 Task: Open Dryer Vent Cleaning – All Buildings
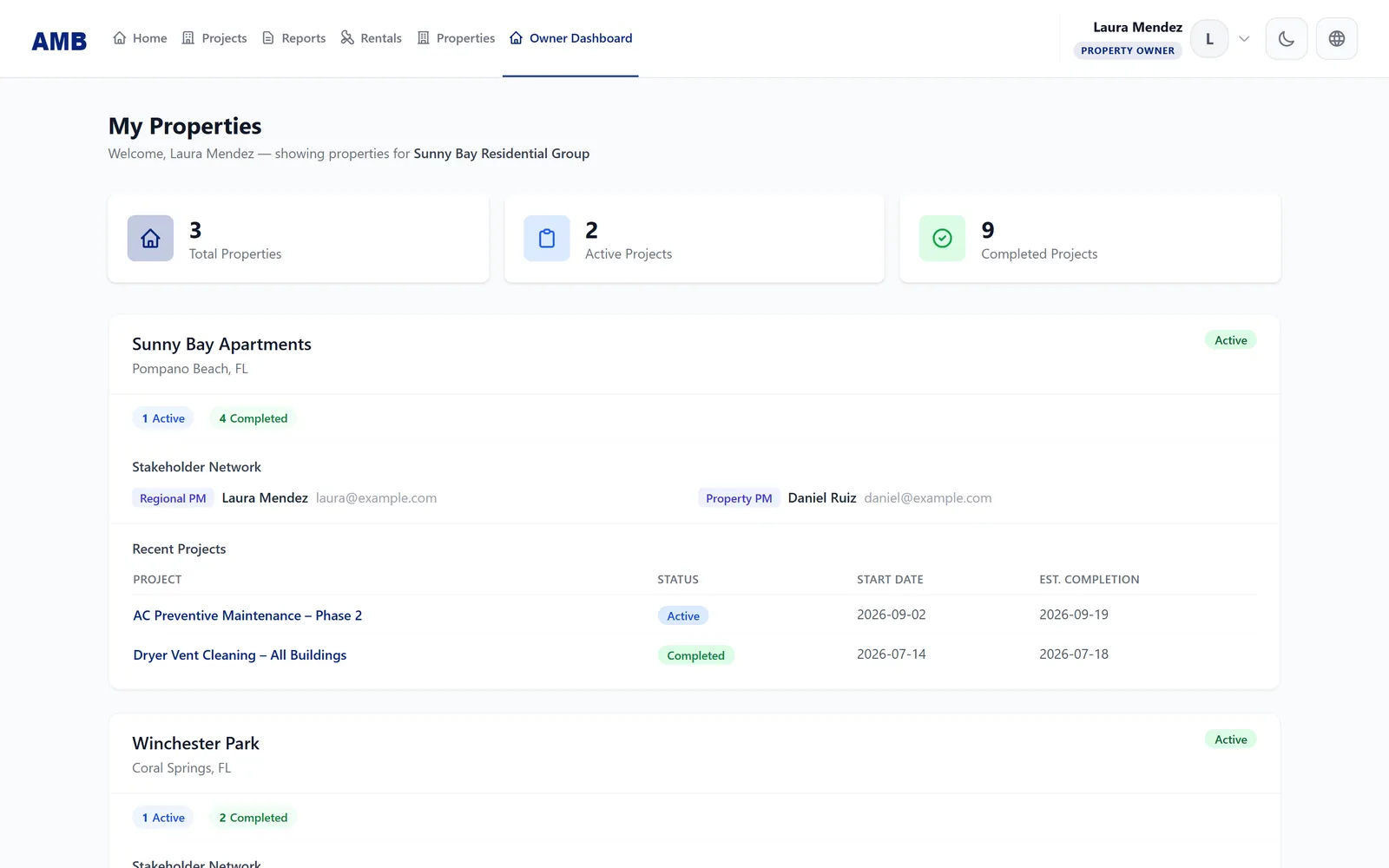point(240,655)
